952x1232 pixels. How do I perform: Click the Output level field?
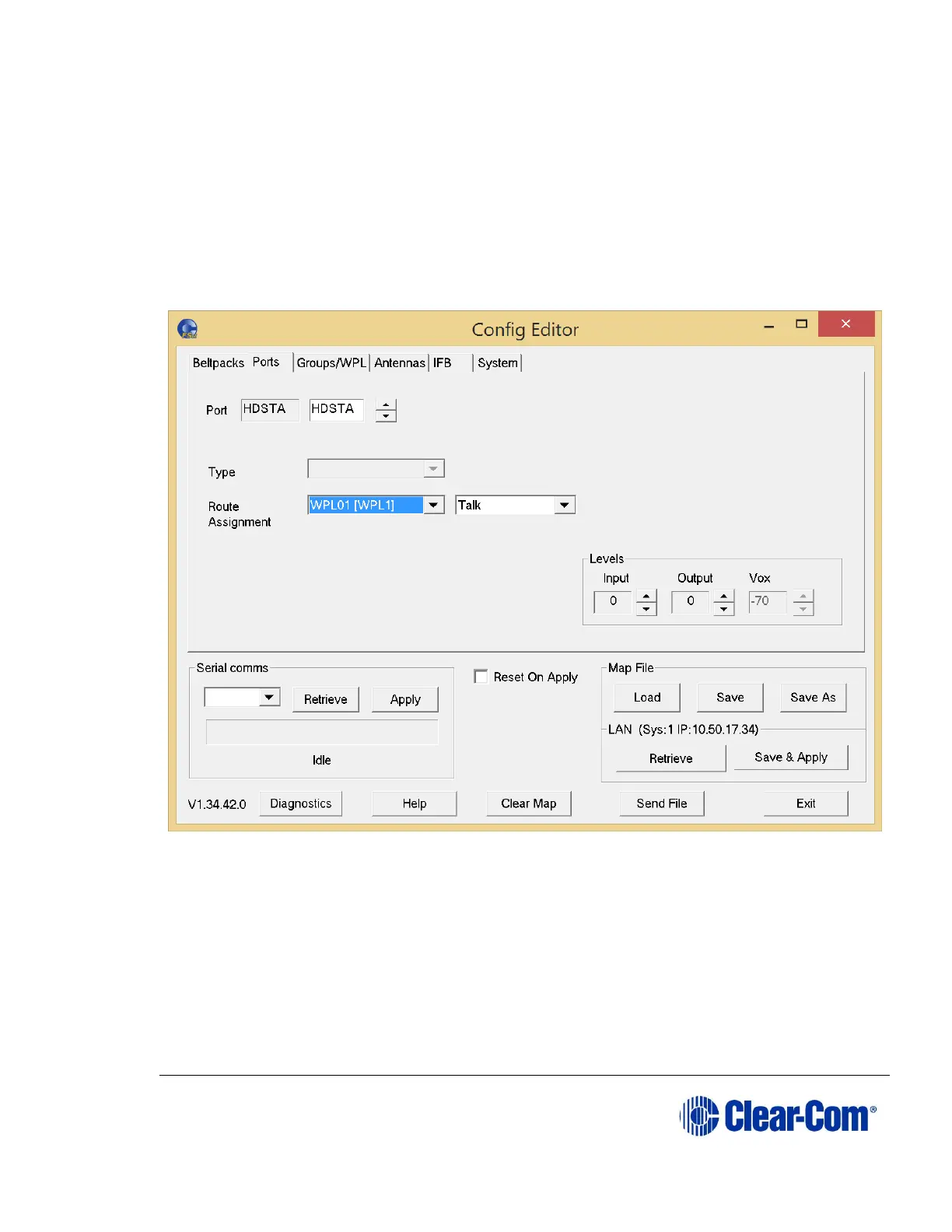[x=691, y=602]
